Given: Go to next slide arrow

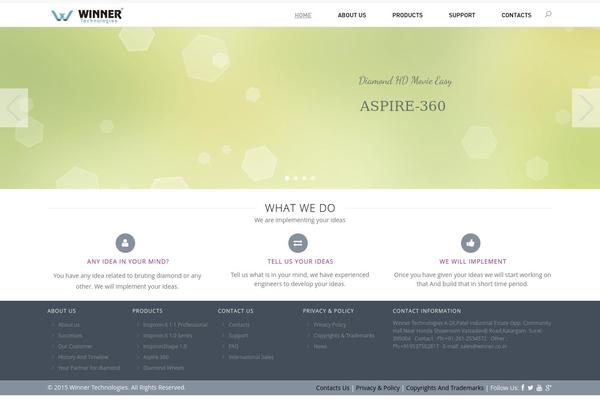Looking at the screenshot, I should (586, 108).
